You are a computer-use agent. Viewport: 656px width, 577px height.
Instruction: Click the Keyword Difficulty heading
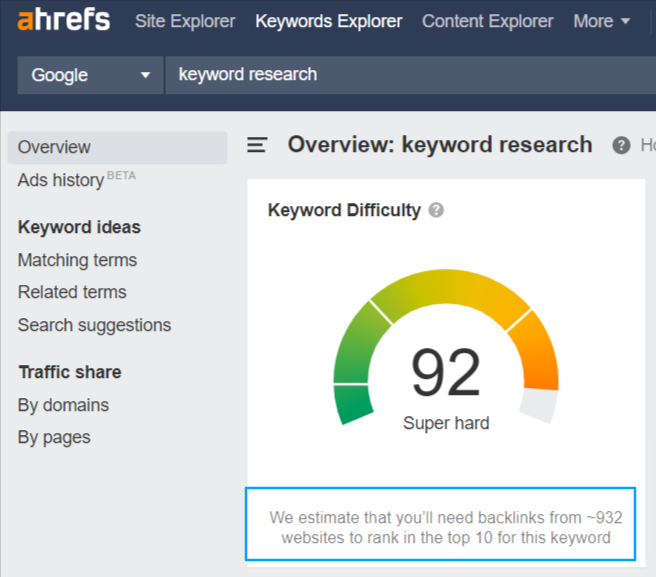pos(344,210)
